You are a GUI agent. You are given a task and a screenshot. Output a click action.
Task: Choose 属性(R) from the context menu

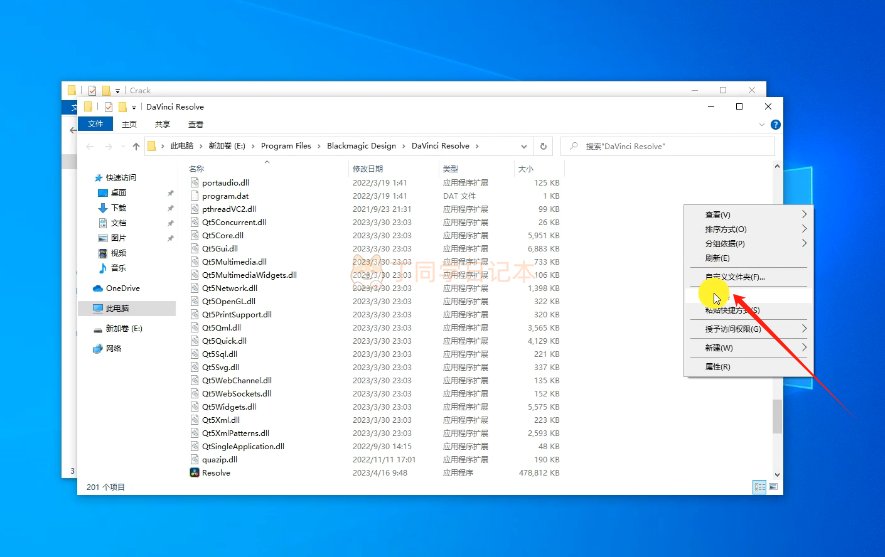[x=718, y=367]
